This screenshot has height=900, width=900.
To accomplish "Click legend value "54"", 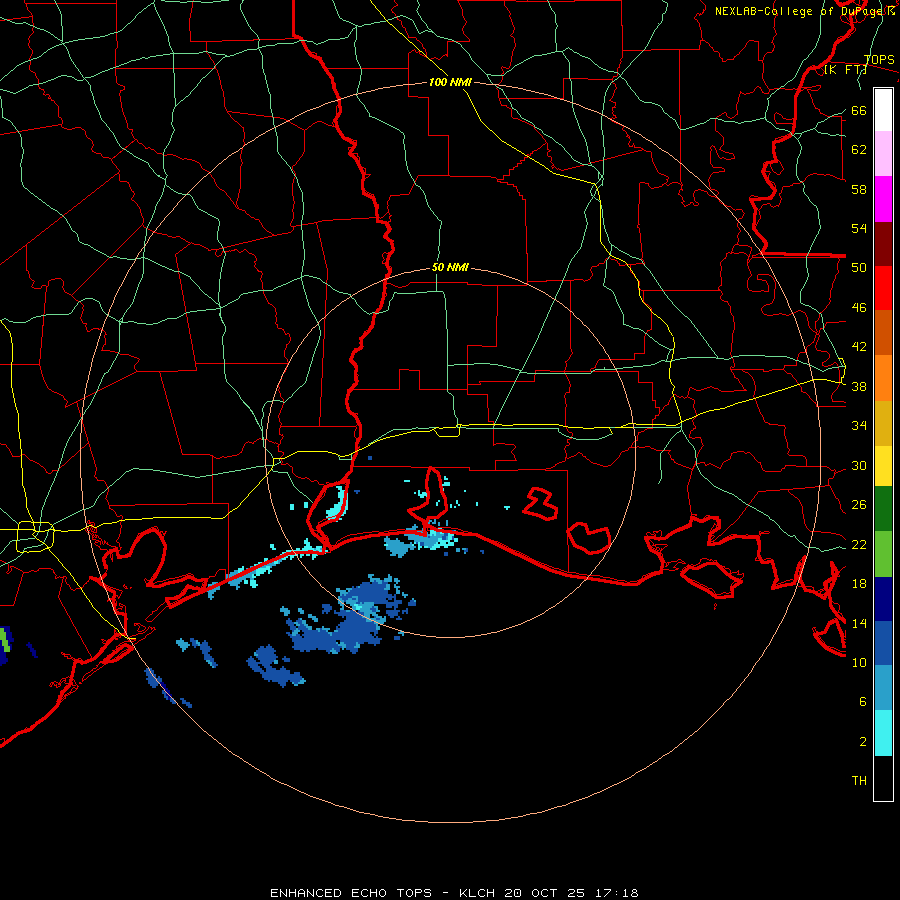I will [859, 228].
